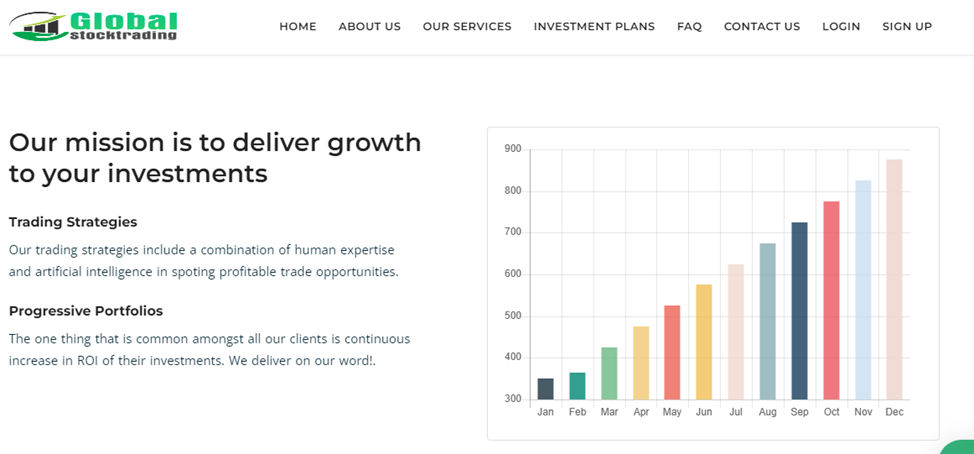Click the Global Stocktrading logo
This screenshot has height=454, width=974.
(96, 26)
